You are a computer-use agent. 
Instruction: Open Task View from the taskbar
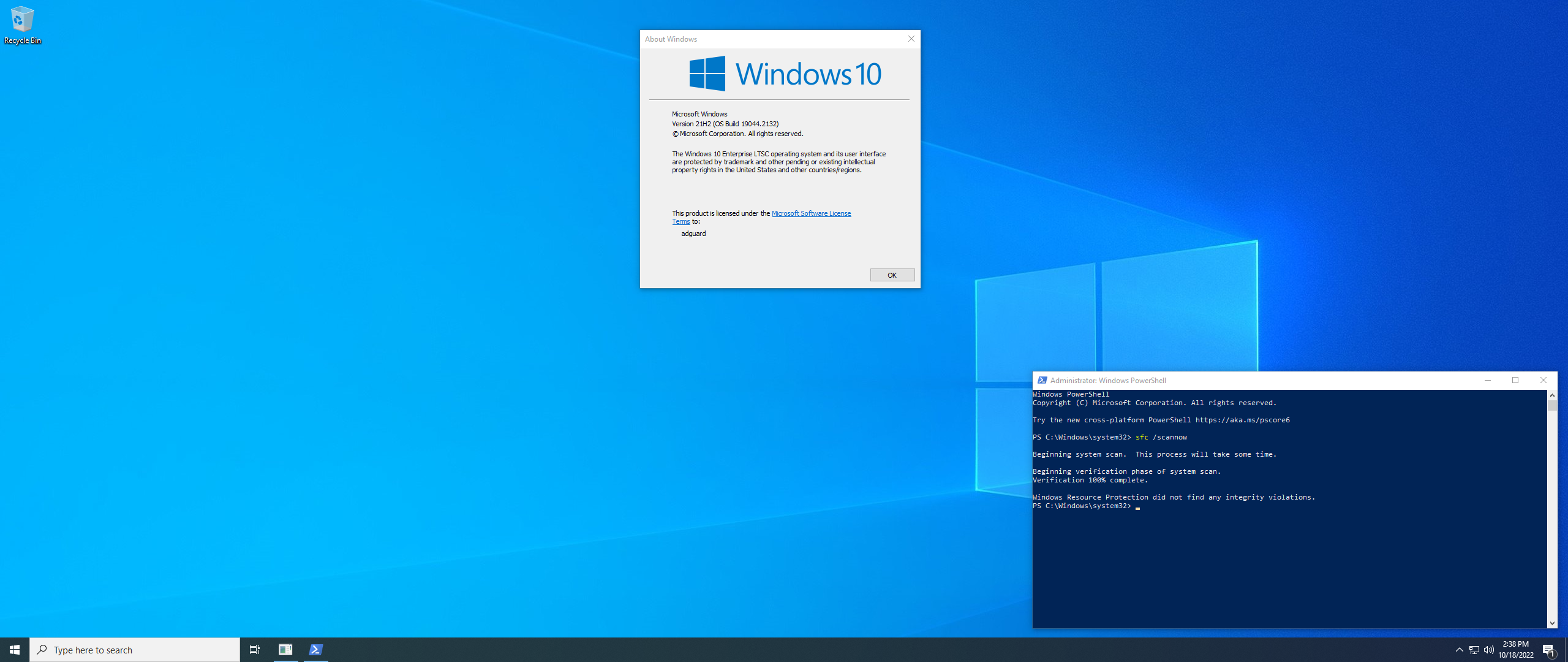click(255, 650)
